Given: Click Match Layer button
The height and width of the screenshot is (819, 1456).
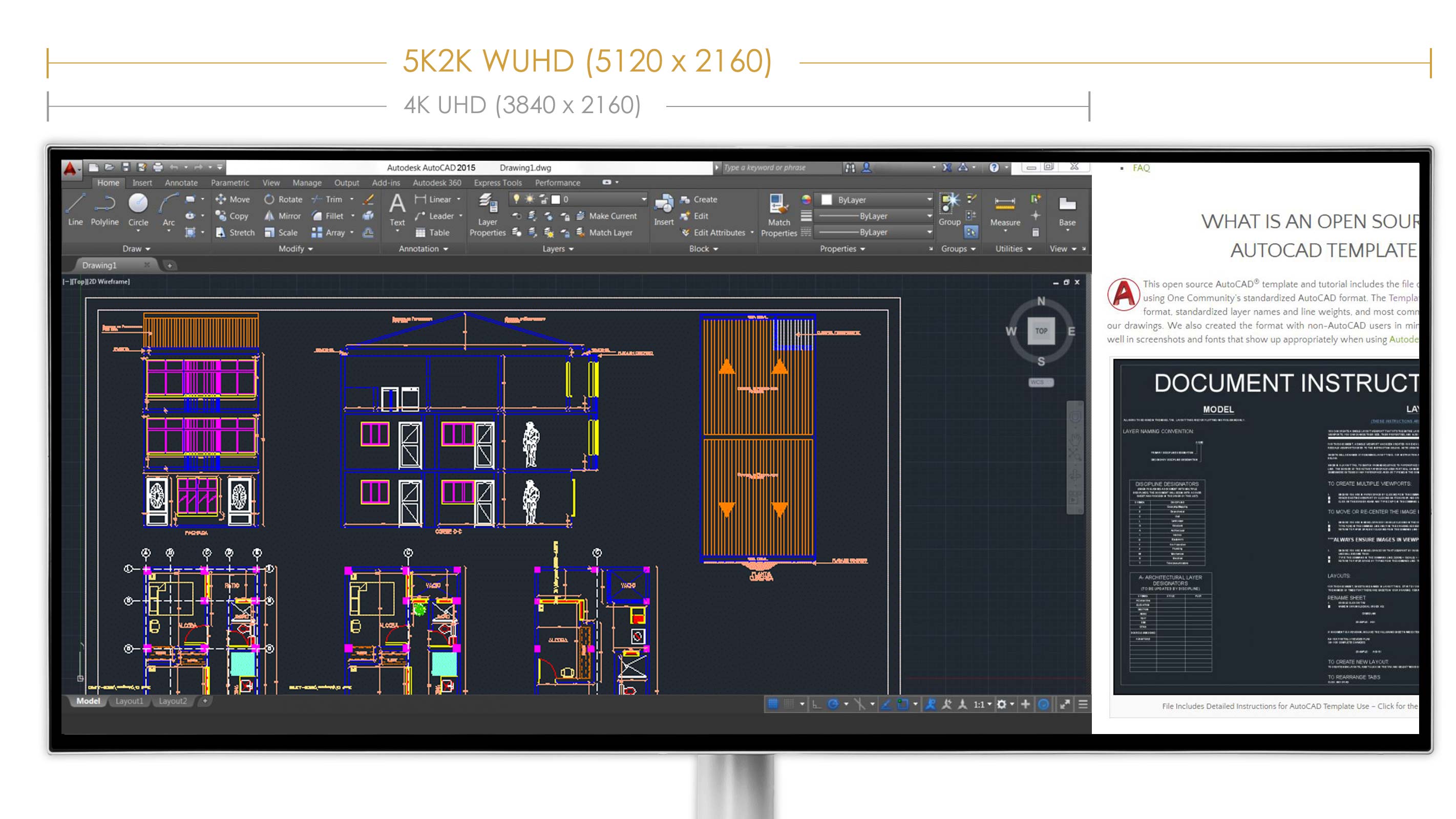Looking at the screenshot, I should [604, 232].
